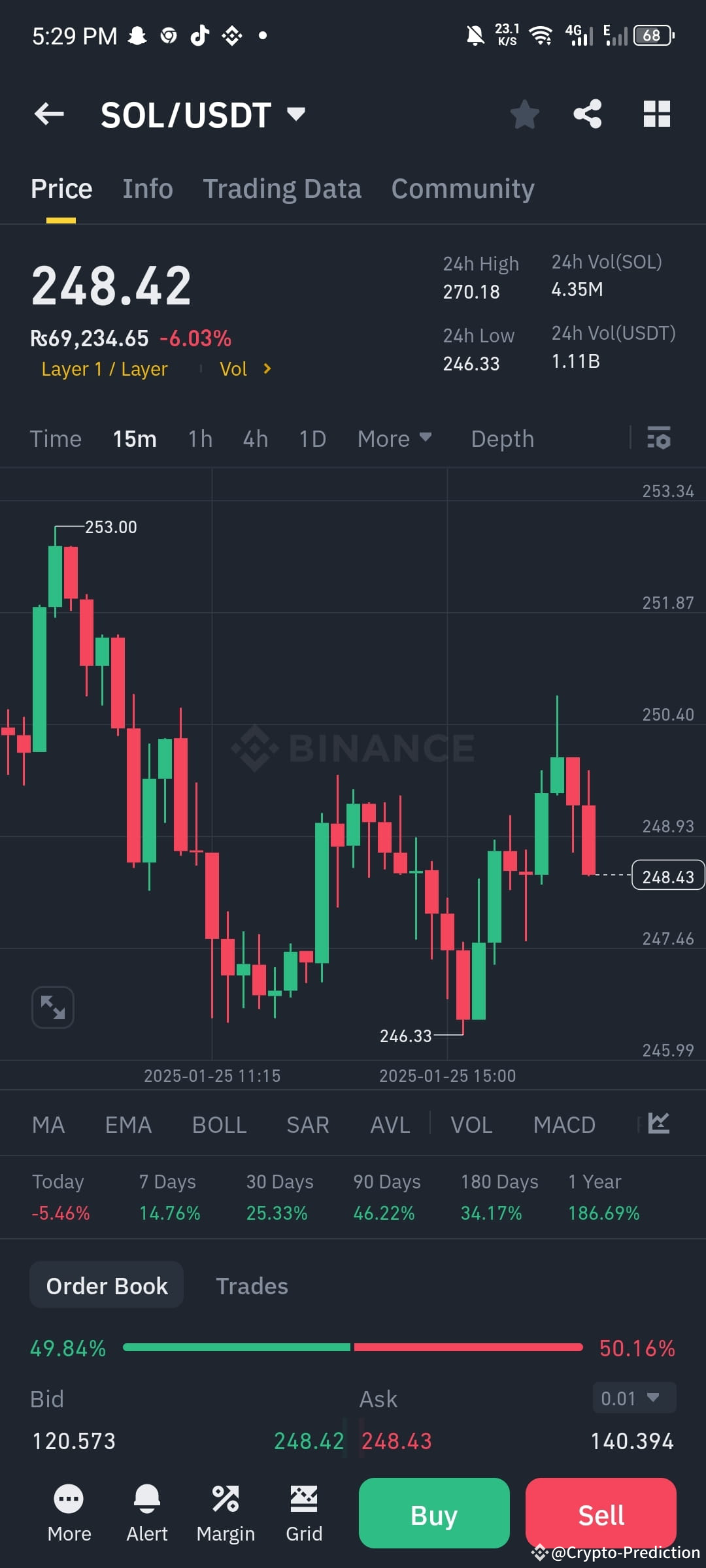The width and height of the screenshot is (706, 1568).
Task: Open indicator chart icon after MACD
Action: click(x=658, y=1123)
